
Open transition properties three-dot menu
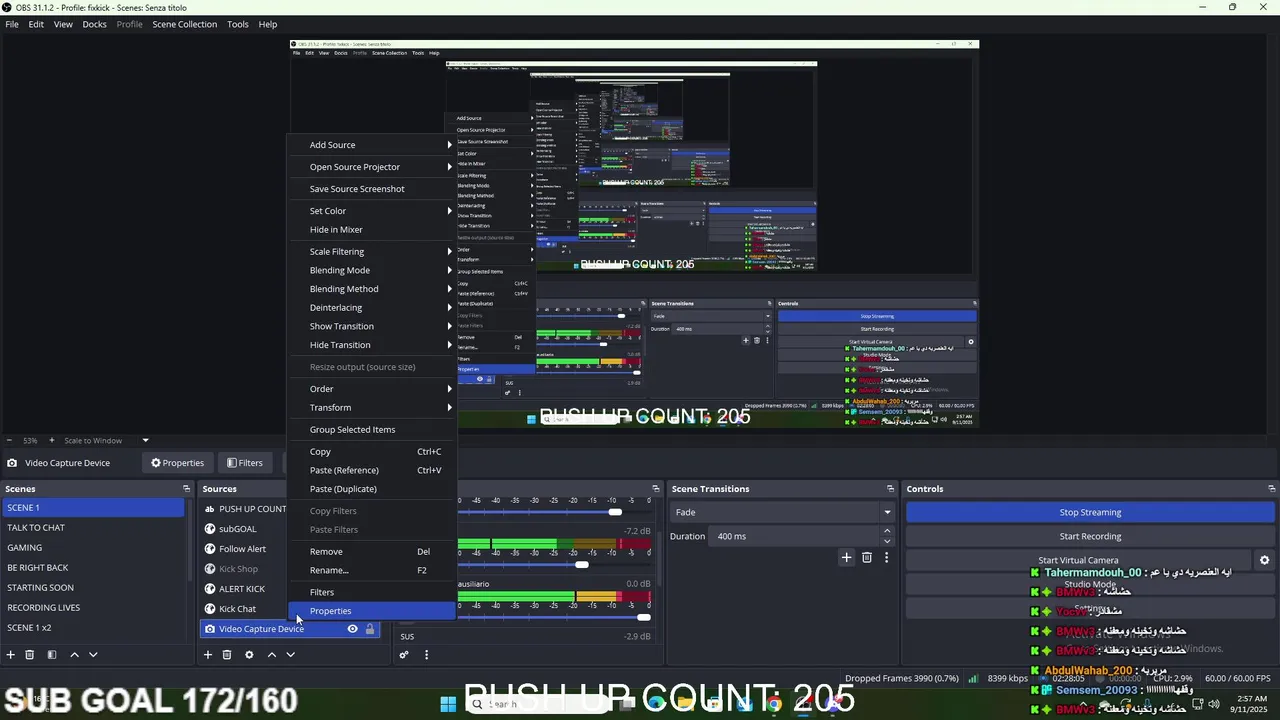[886, 557]
